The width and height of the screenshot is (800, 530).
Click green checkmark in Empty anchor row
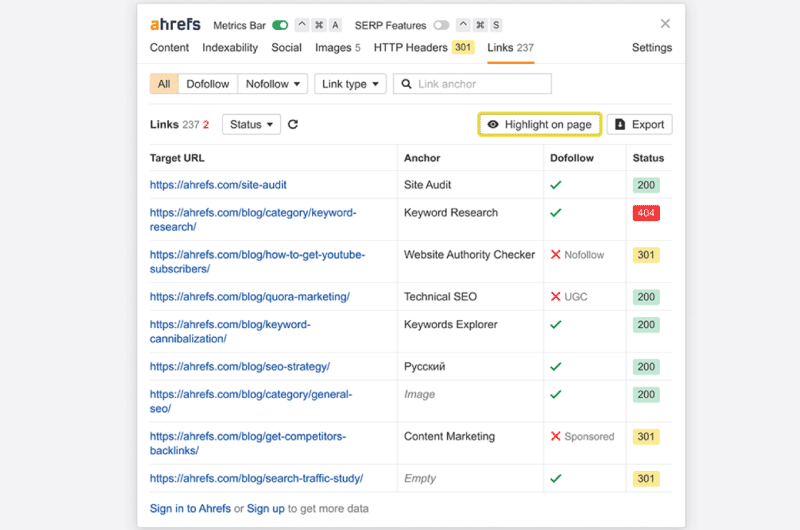[556, 478]
